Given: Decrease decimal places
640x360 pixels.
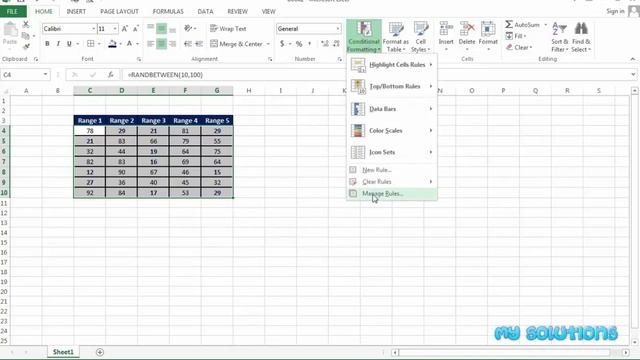Looking at the screenshot, I should [x=336, y=43].
